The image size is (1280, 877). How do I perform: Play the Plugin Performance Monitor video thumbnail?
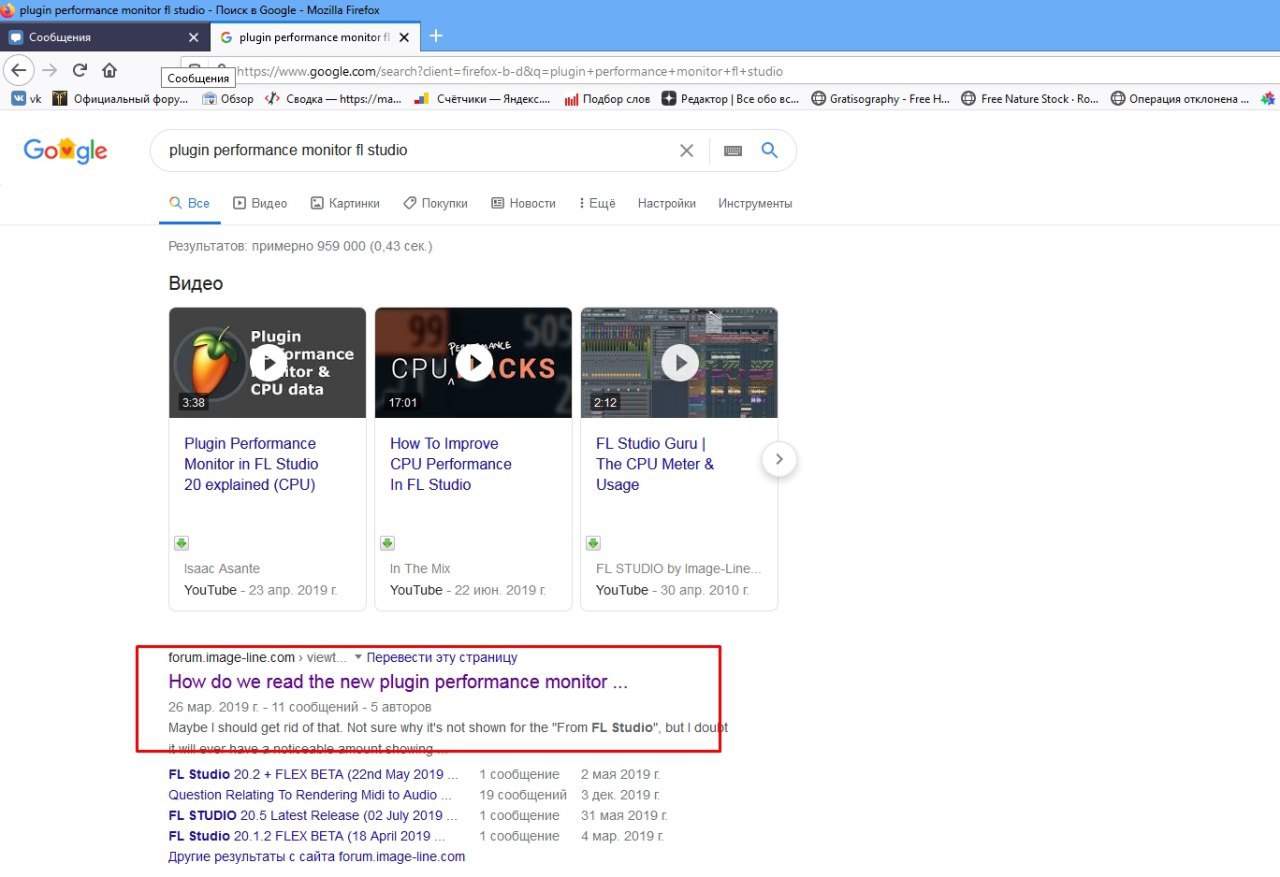[267, 362]
